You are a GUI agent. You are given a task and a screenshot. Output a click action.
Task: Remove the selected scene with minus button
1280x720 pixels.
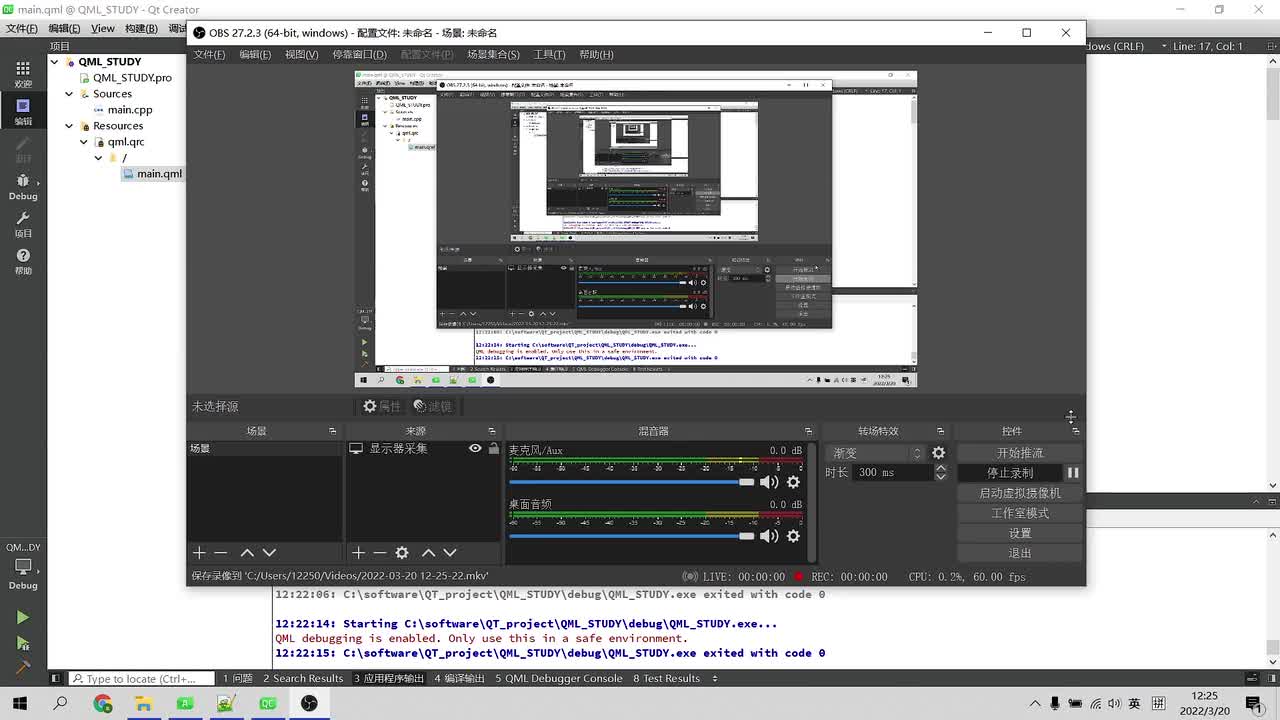coord(221,552)
